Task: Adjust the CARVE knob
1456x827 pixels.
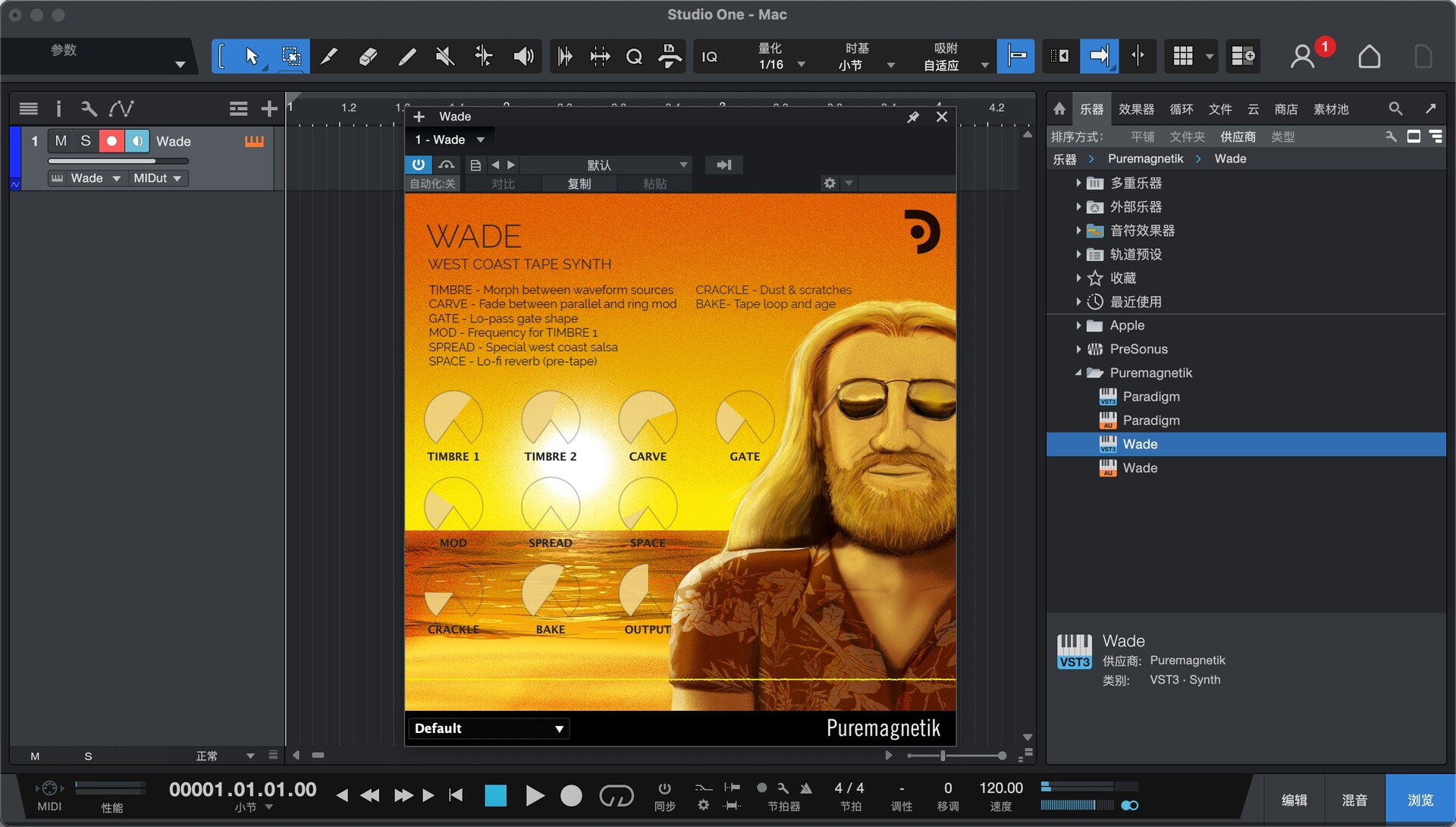Action: coord(647,419)
